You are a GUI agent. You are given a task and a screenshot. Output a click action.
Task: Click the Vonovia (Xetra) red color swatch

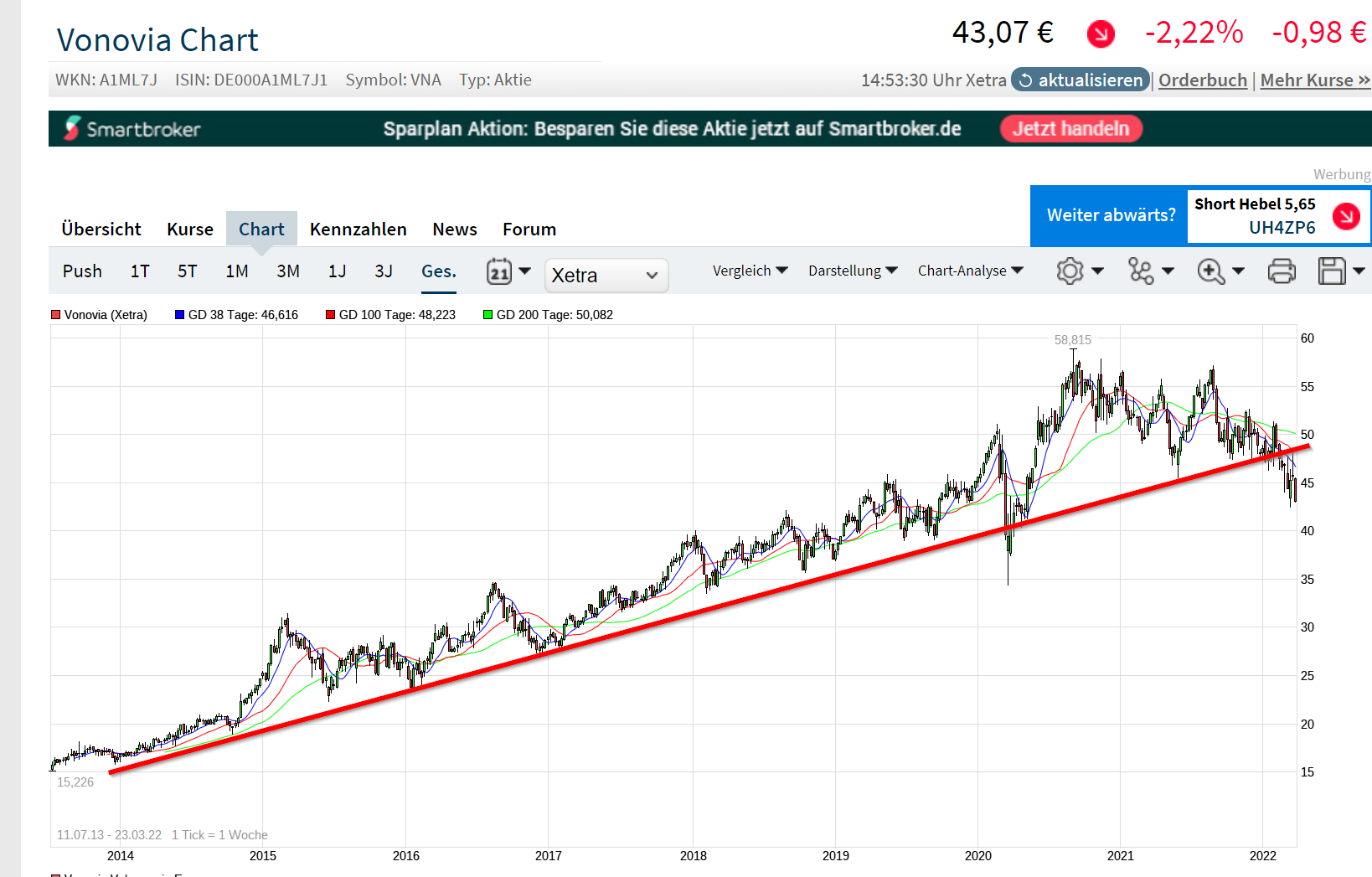pyautogui.click(x=56, y=315)
